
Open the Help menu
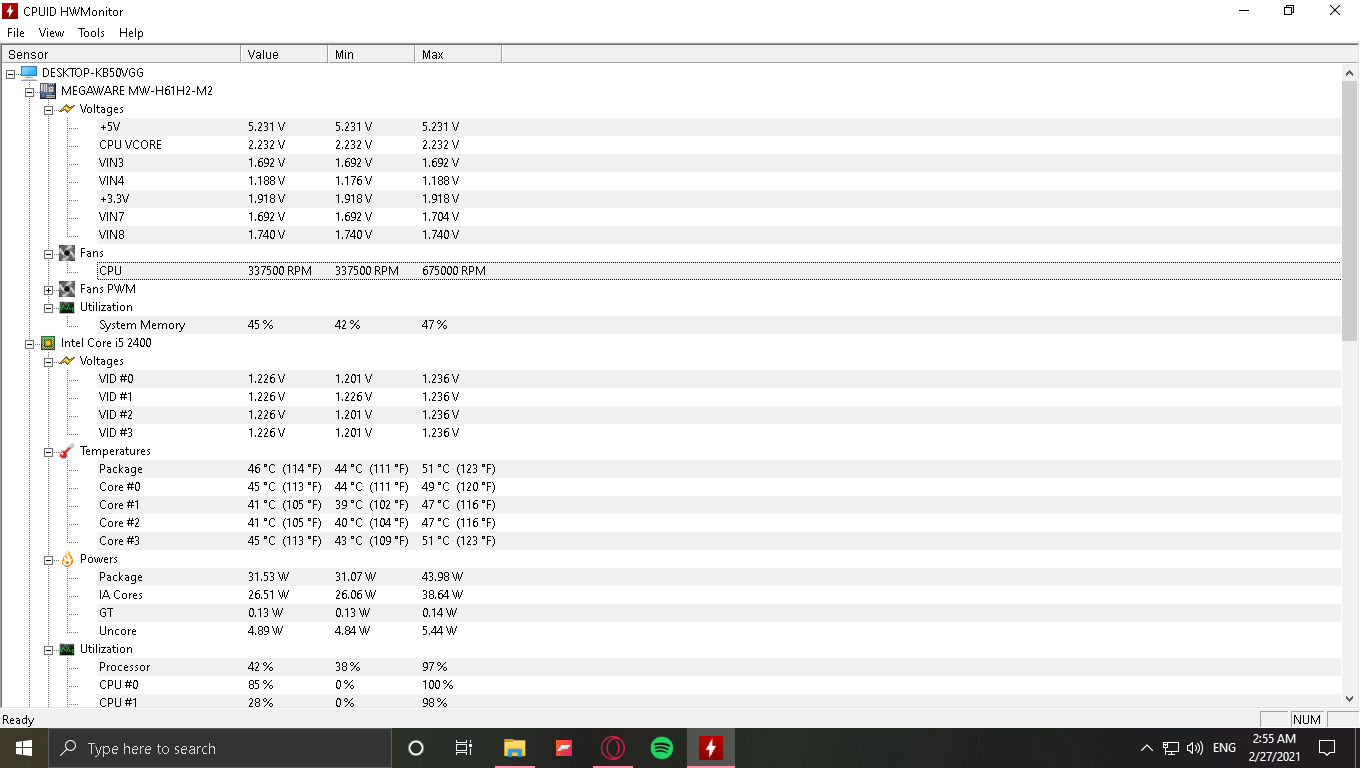click(x=131, y=33)
